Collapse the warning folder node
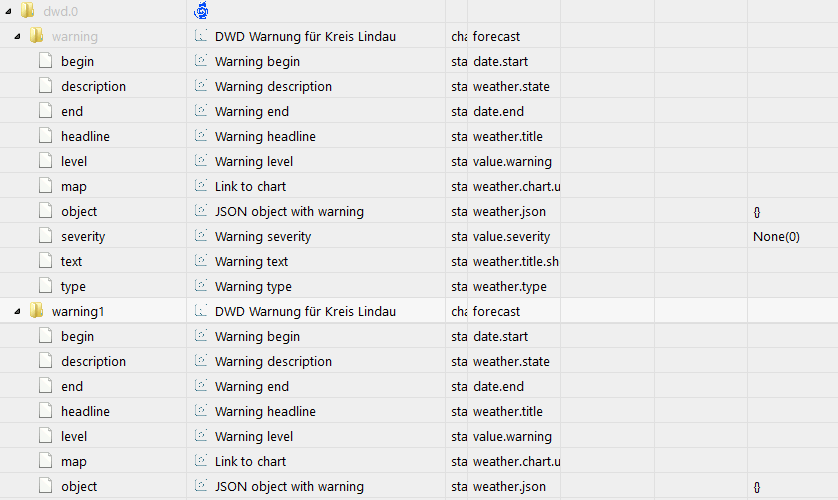 coord(17,36)
